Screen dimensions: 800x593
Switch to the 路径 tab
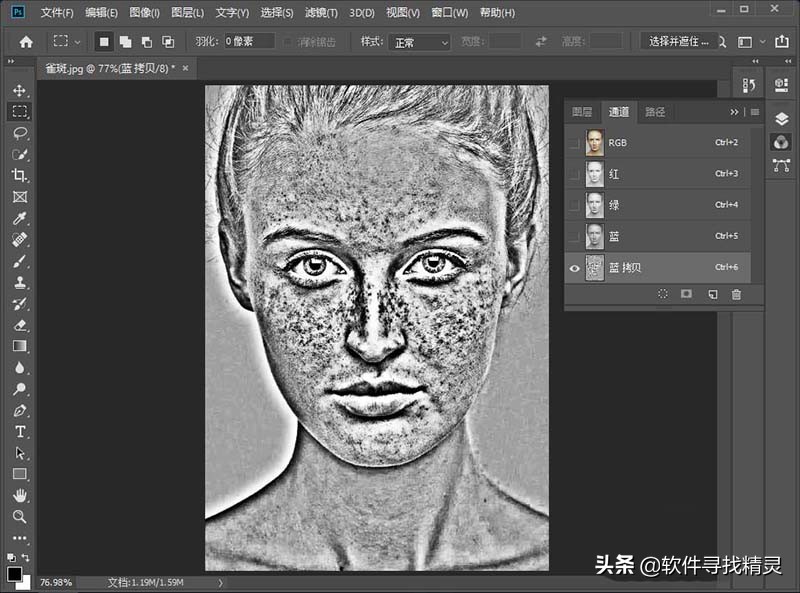point(654,112)
